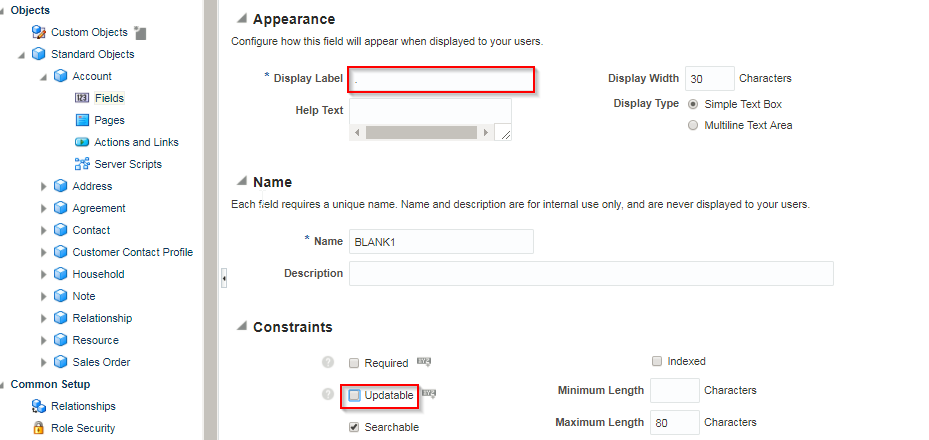Click the Relationships icon in Common Setup

39,406
